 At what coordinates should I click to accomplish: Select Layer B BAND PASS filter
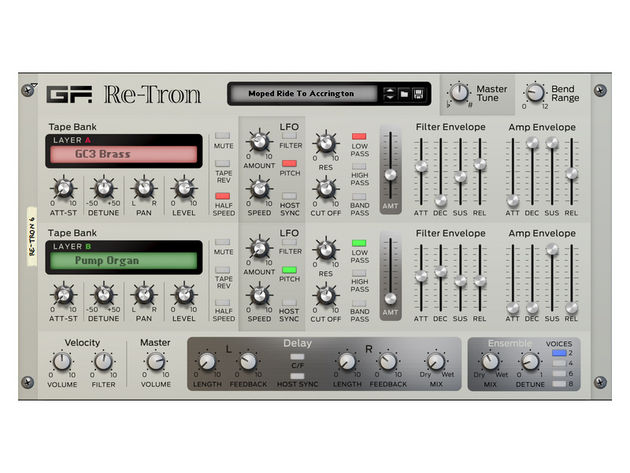(359, 303)
